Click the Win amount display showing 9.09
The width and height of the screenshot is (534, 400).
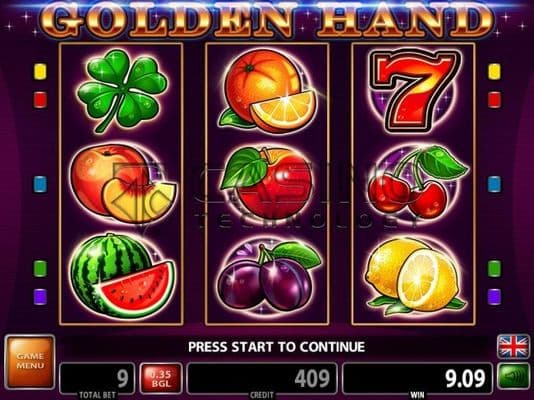point(417,379)
